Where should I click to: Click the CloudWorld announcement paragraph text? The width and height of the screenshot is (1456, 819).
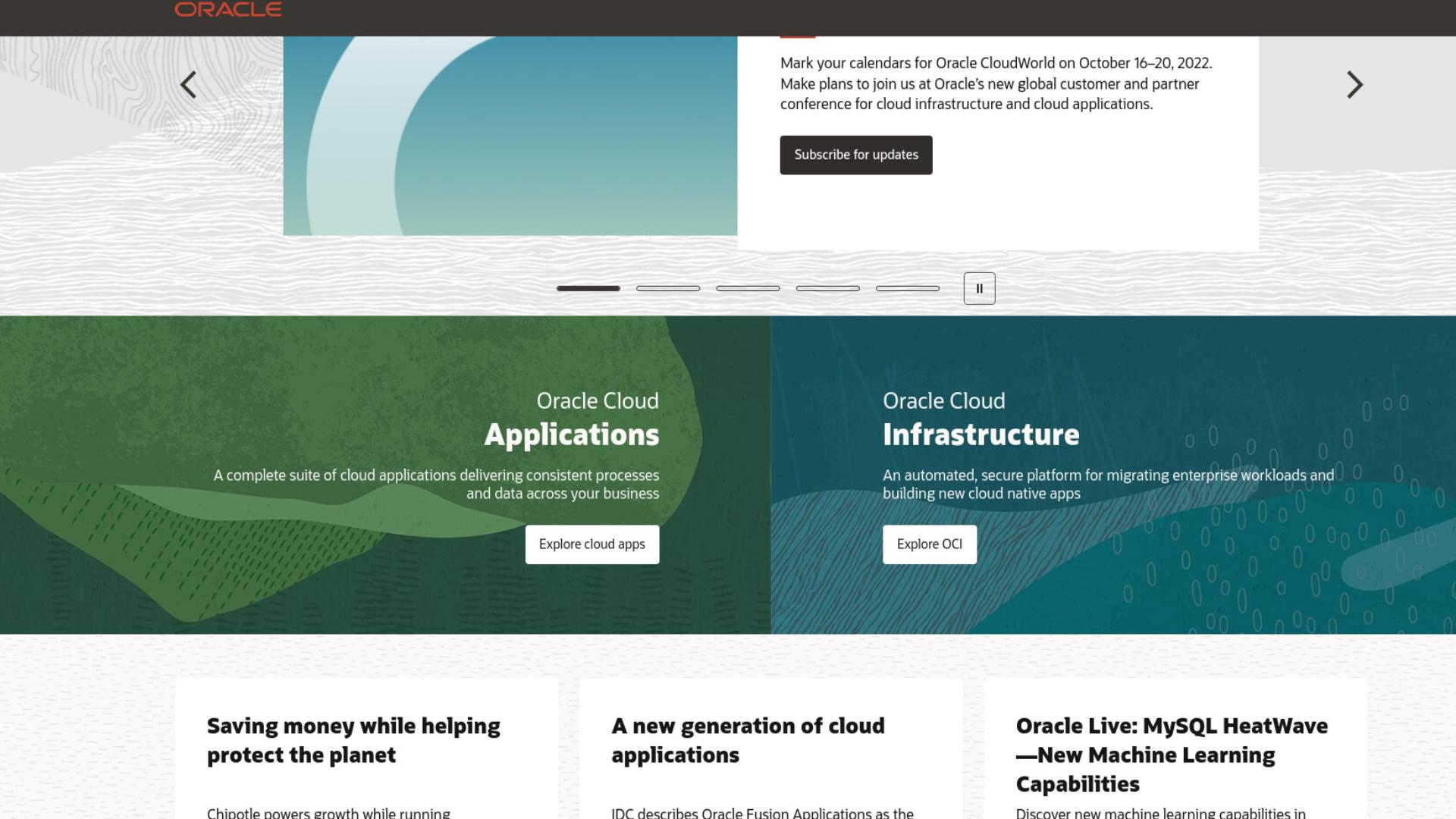[996, 83]
